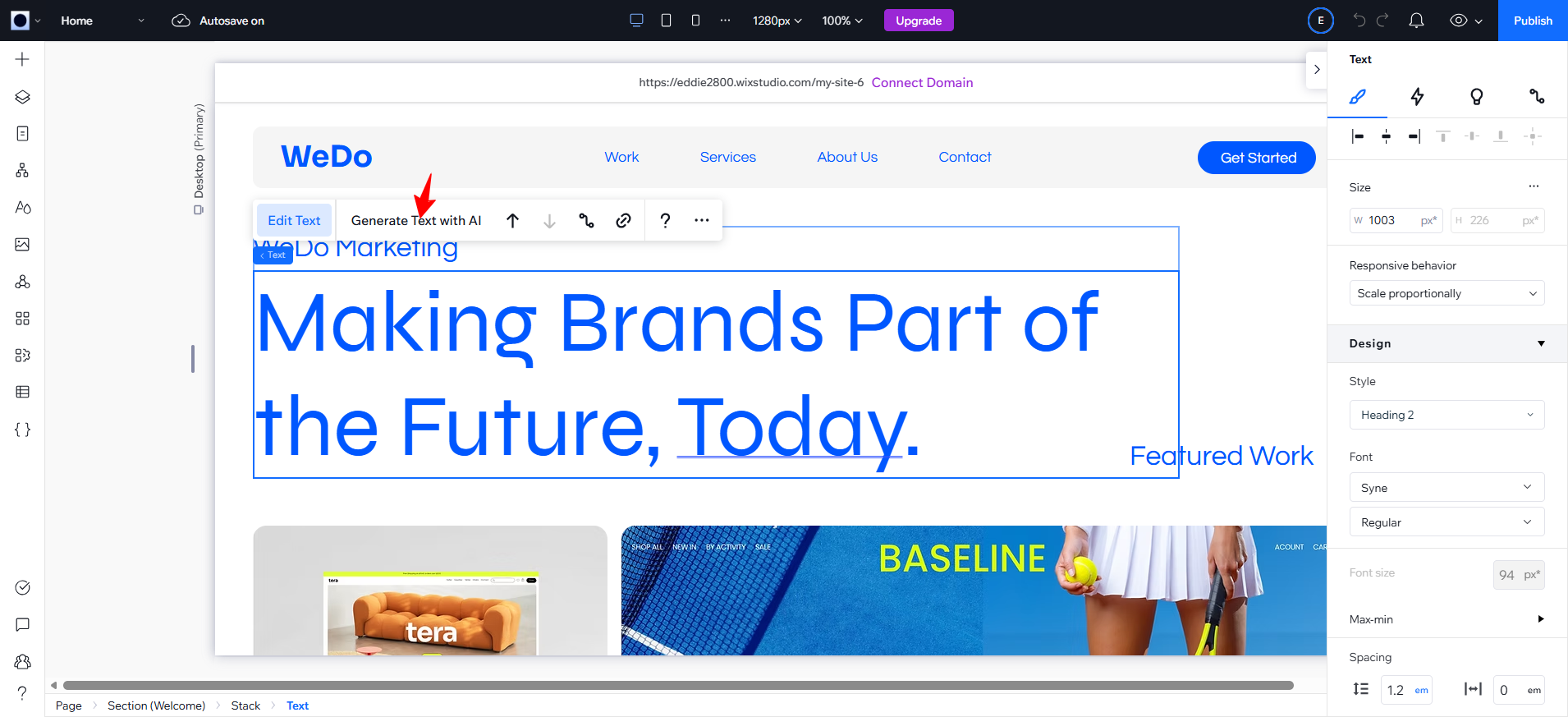Screen dimensions: 1568x717
Task: Click the Upgrade button
Action: point(919,21)
